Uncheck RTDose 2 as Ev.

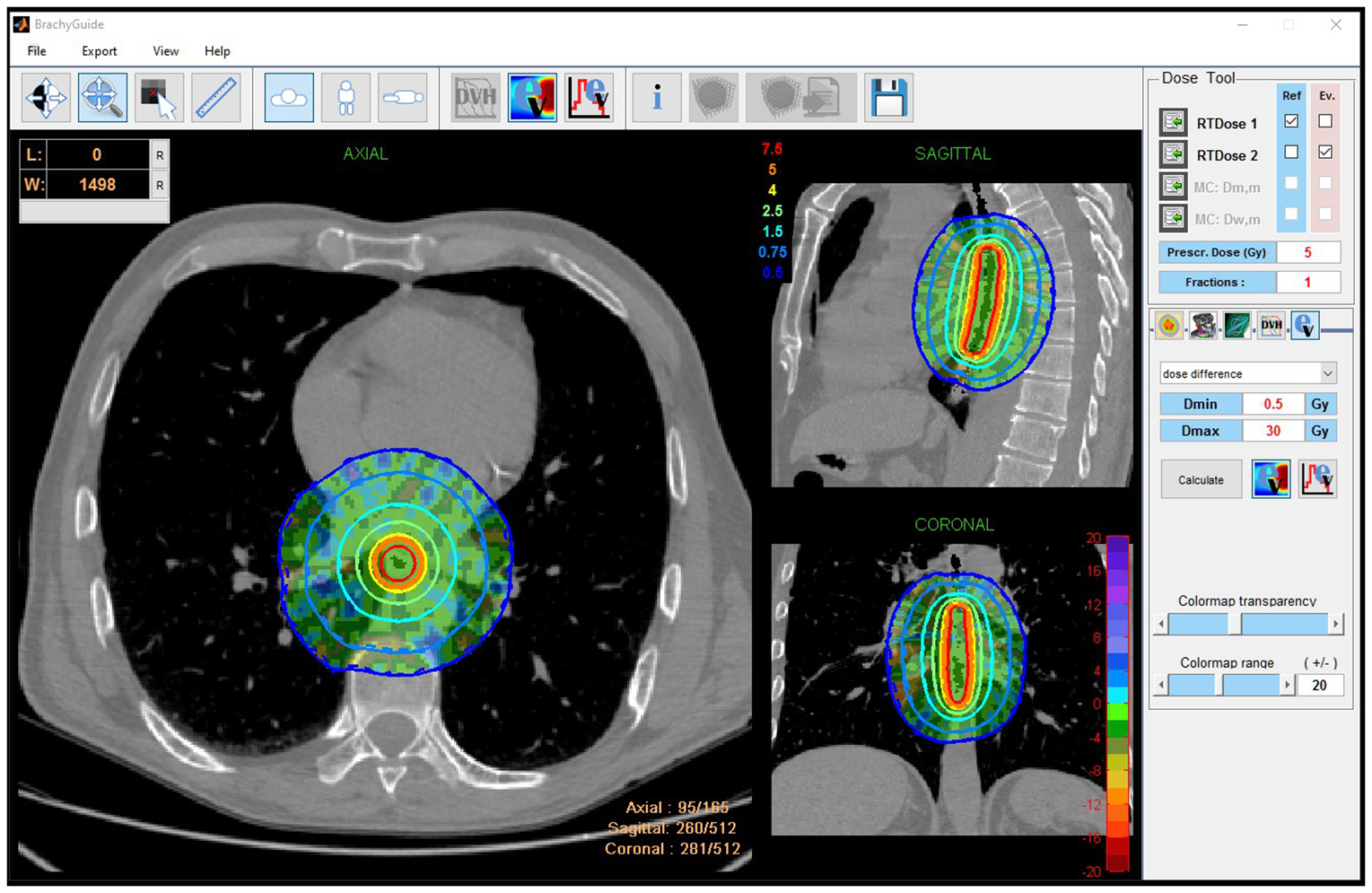[1325, 153]
